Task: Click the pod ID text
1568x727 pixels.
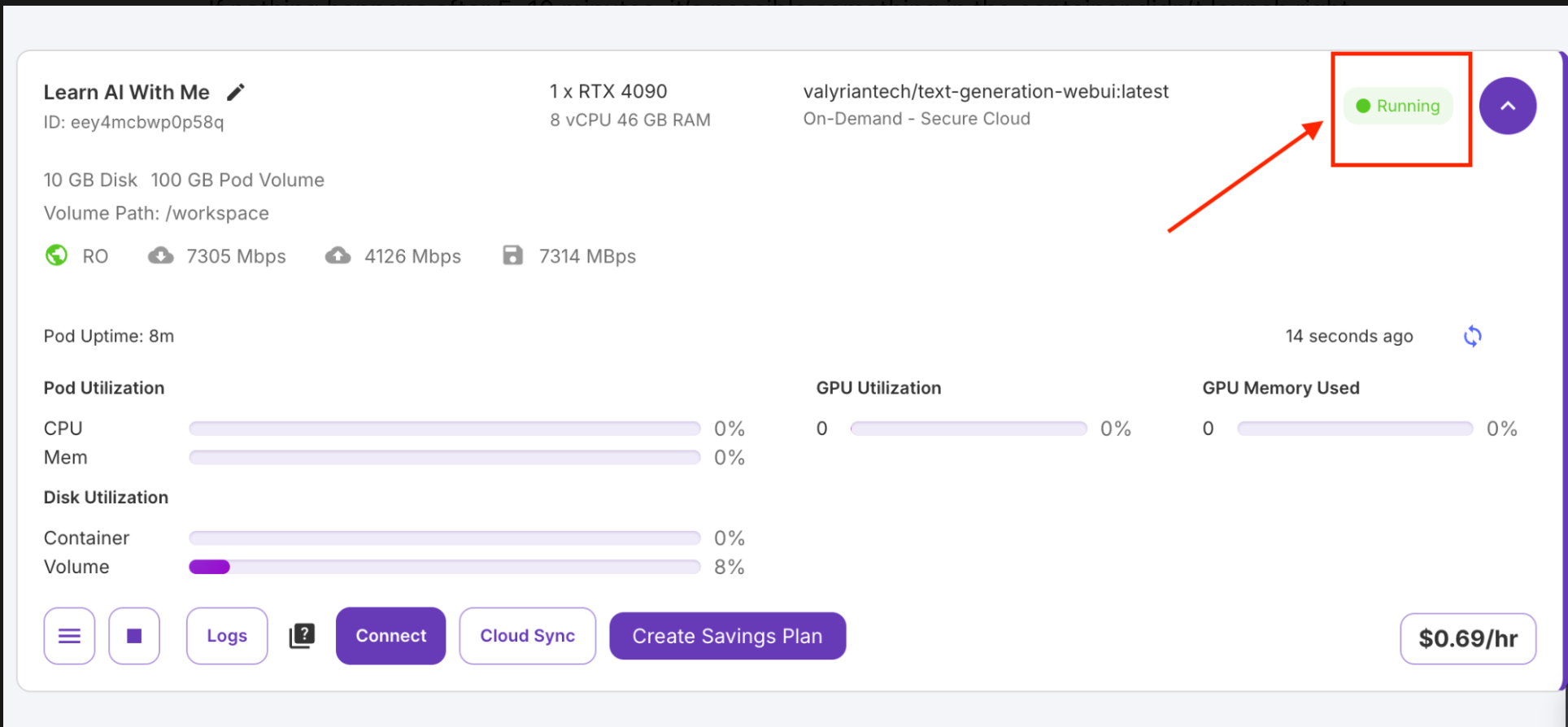Action: pyautogui.click(x=133, y=122)
